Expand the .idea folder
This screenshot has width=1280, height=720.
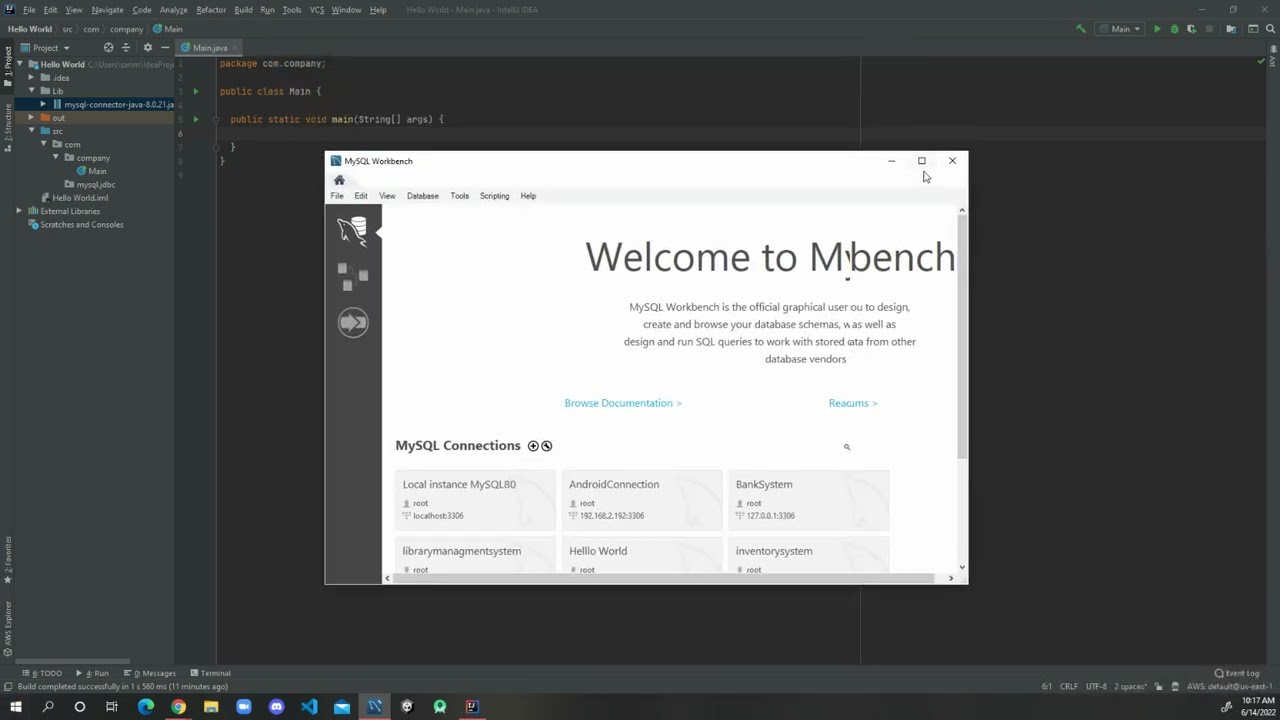click(x=32, y=77)
